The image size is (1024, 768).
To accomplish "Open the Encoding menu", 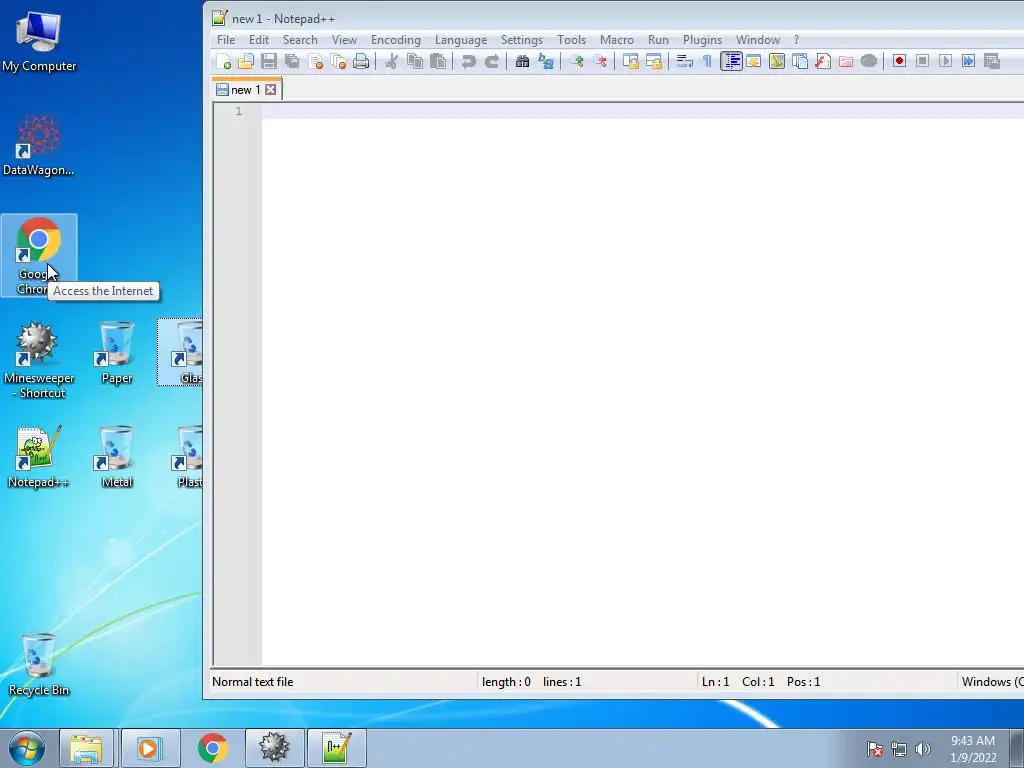I will click(x=396, y=40).
